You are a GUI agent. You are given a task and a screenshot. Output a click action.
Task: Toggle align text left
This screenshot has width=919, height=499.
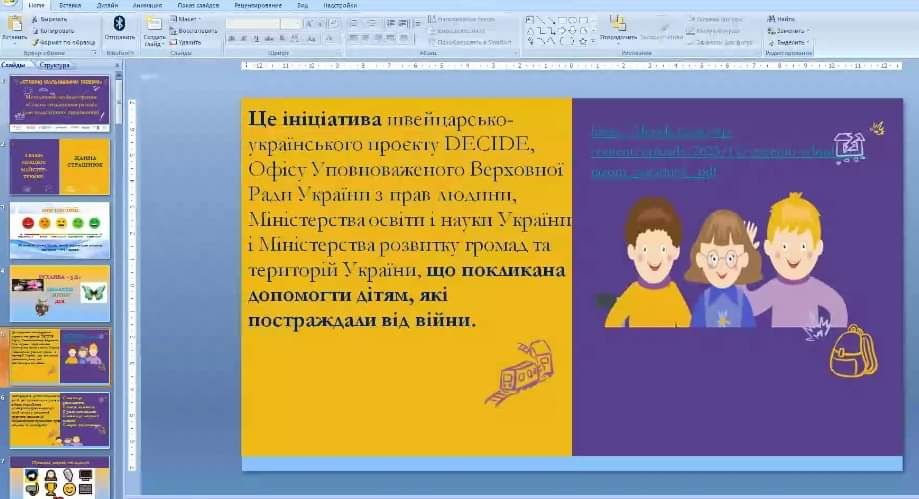353,38
